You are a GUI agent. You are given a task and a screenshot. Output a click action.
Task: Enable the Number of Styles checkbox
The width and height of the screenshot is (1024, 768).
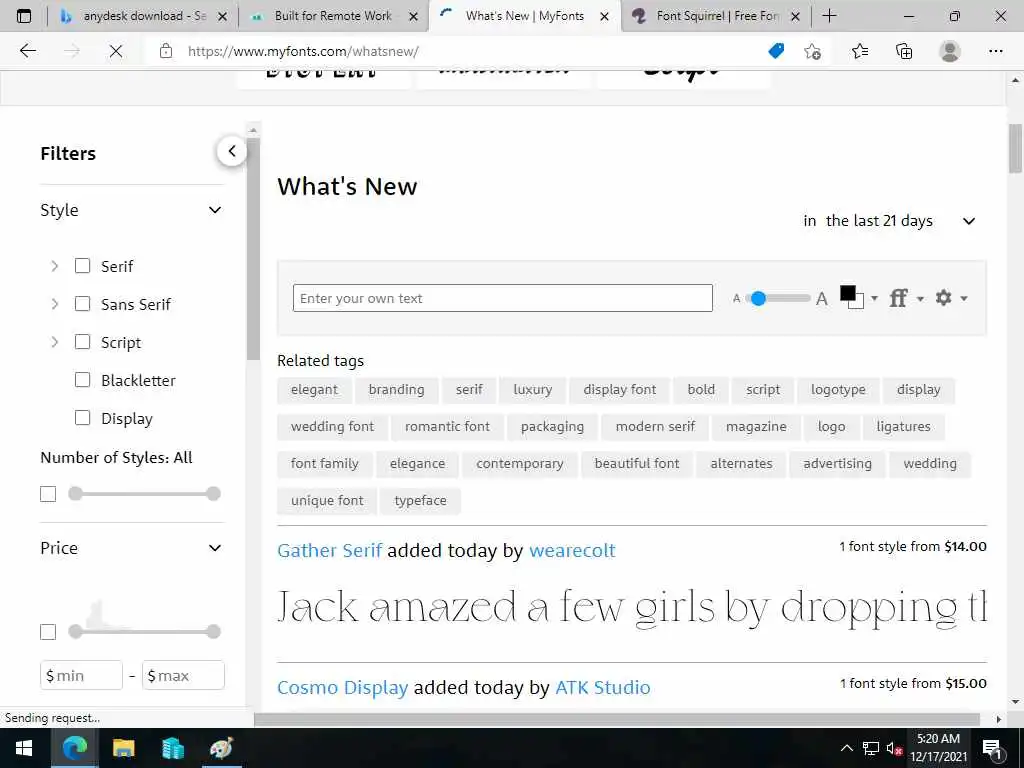tap(48, 494)
